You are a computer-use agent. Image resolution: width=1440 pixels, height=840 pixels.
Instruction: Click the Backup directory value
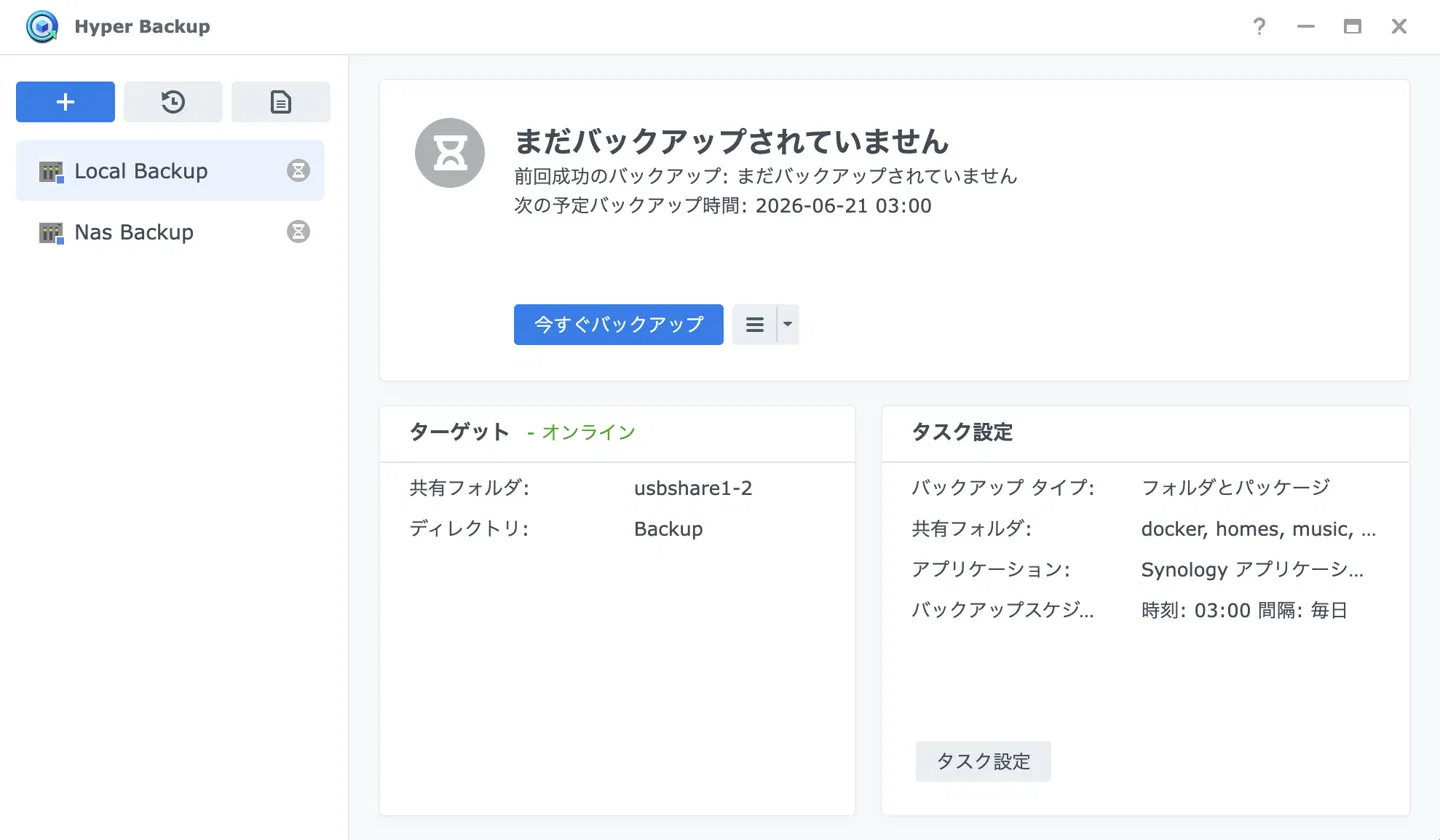pos(668,529)
